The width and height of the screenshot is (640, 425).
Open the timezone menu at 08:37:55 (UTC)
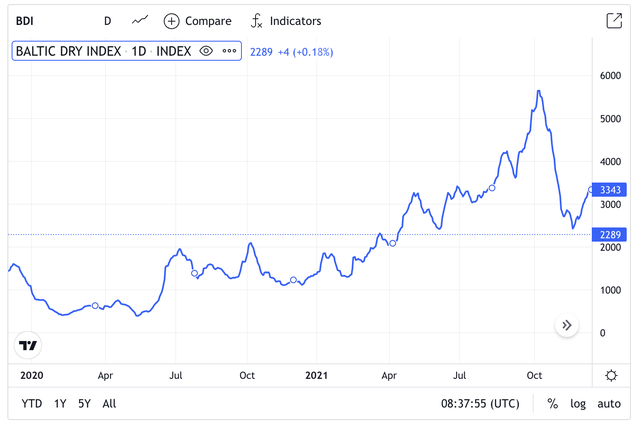coord(480,404)
